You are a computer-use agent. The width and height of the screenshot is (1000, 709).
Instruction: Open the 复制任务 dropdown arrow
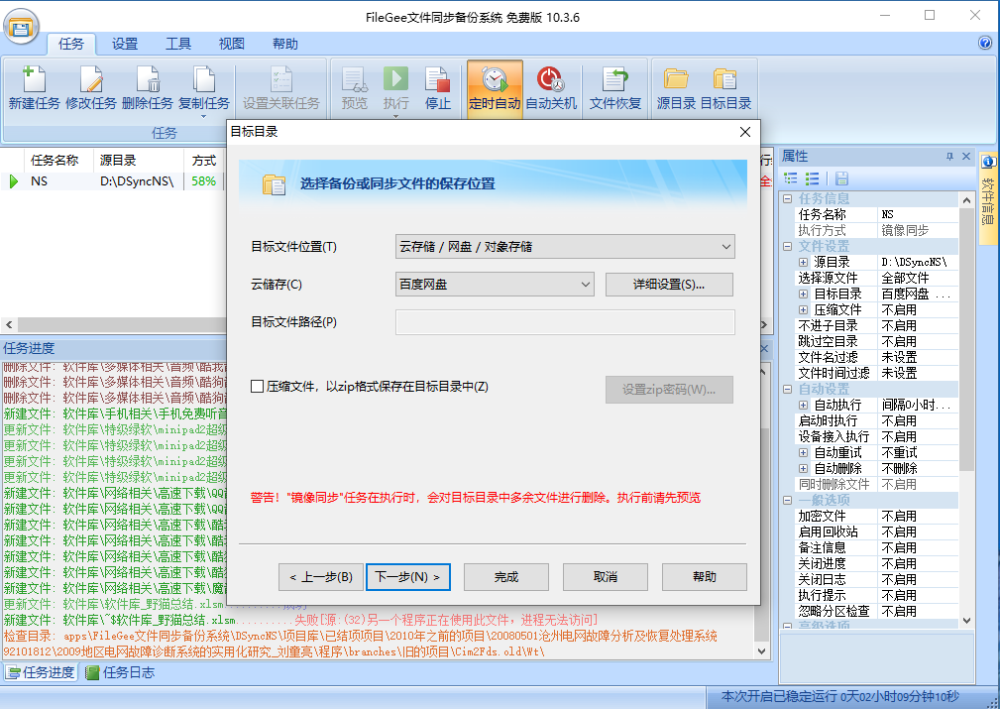pos(204,117)
